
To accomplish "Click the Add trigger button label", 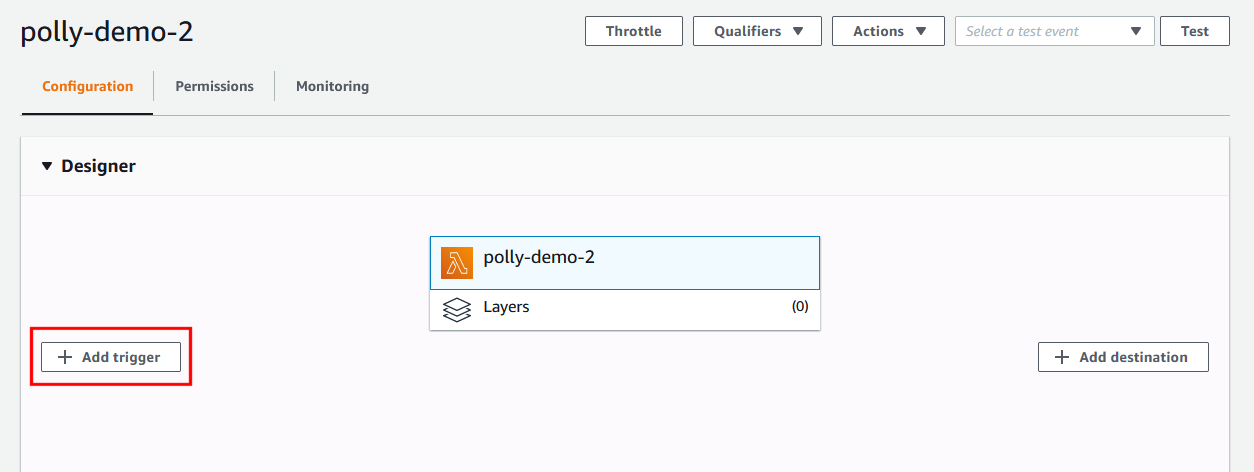I will point(121,357).
